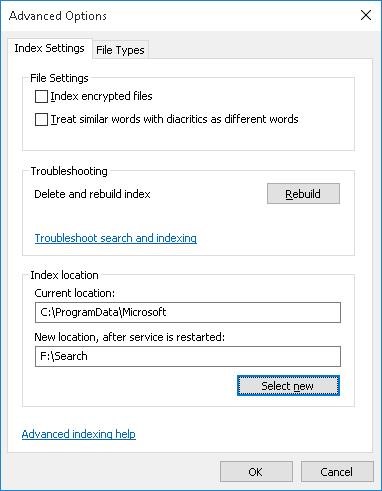382x491 pixels.
Task: Click the 'Treat similar words with diacritics' label
Action: click(x=174, y=119)
